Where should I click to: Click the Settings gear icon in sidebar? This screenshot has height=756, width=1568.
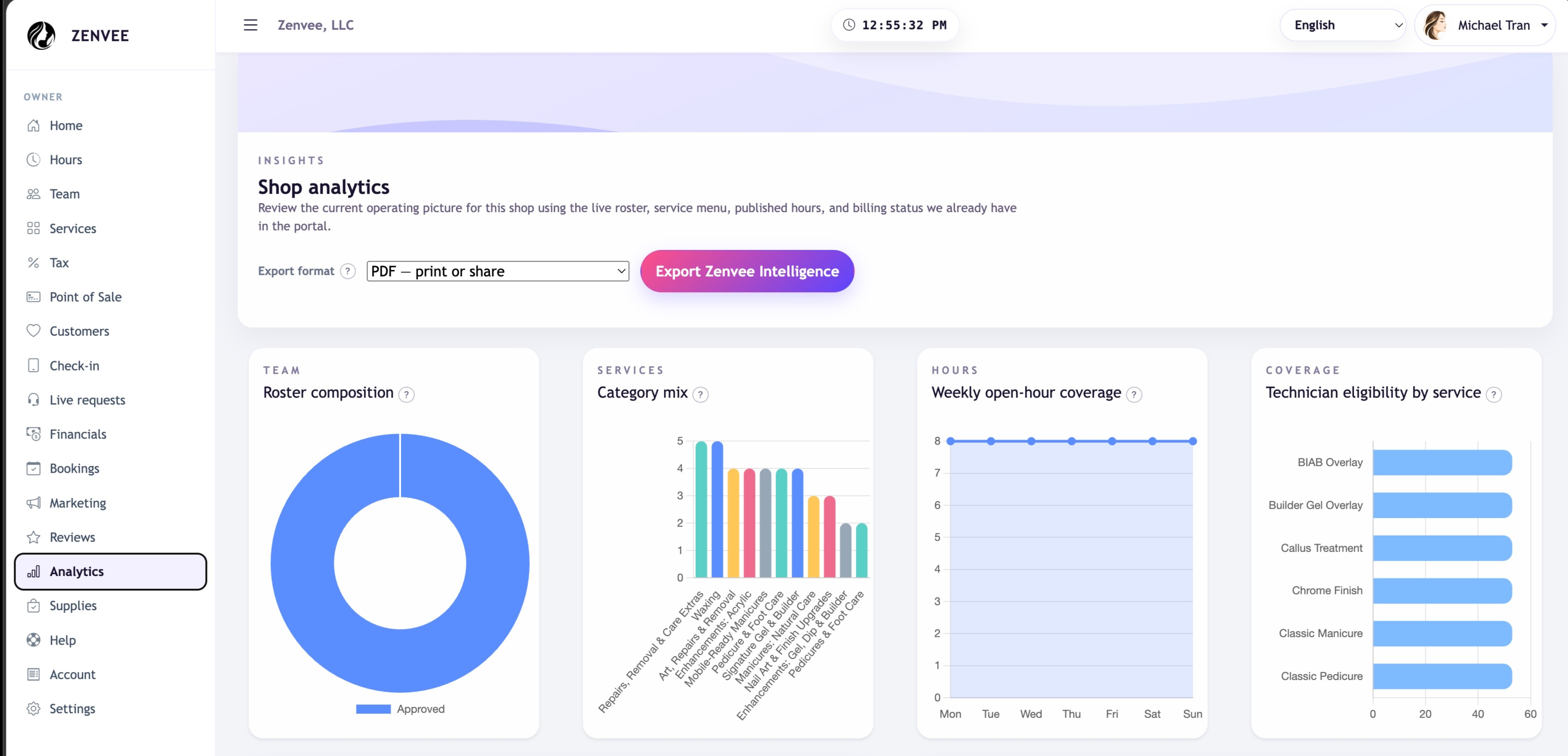(33, 709)
